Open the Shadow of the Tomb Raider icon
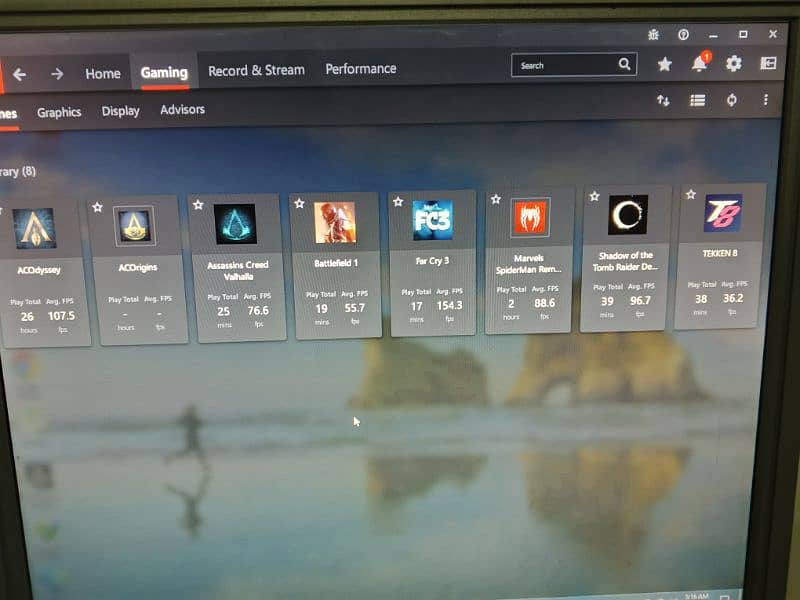800x600 pixels. tap(628, 214)
